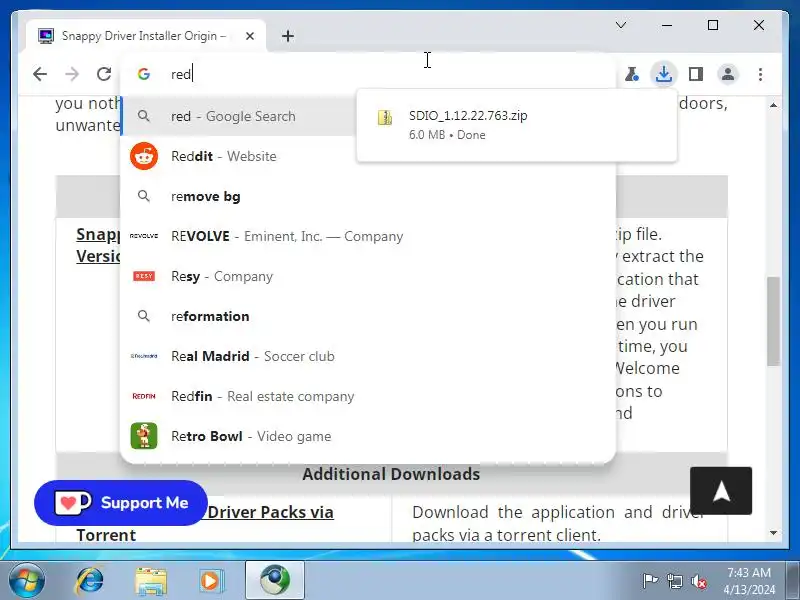
Task: Click the Real Madrid logo icon
Action: [144, 356]
